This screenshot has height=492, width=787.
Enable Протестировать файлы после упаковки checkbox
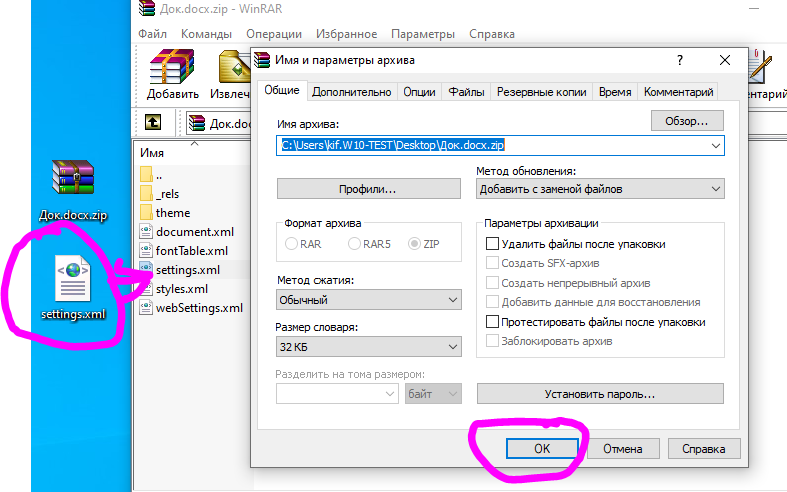tap(492, 322)
